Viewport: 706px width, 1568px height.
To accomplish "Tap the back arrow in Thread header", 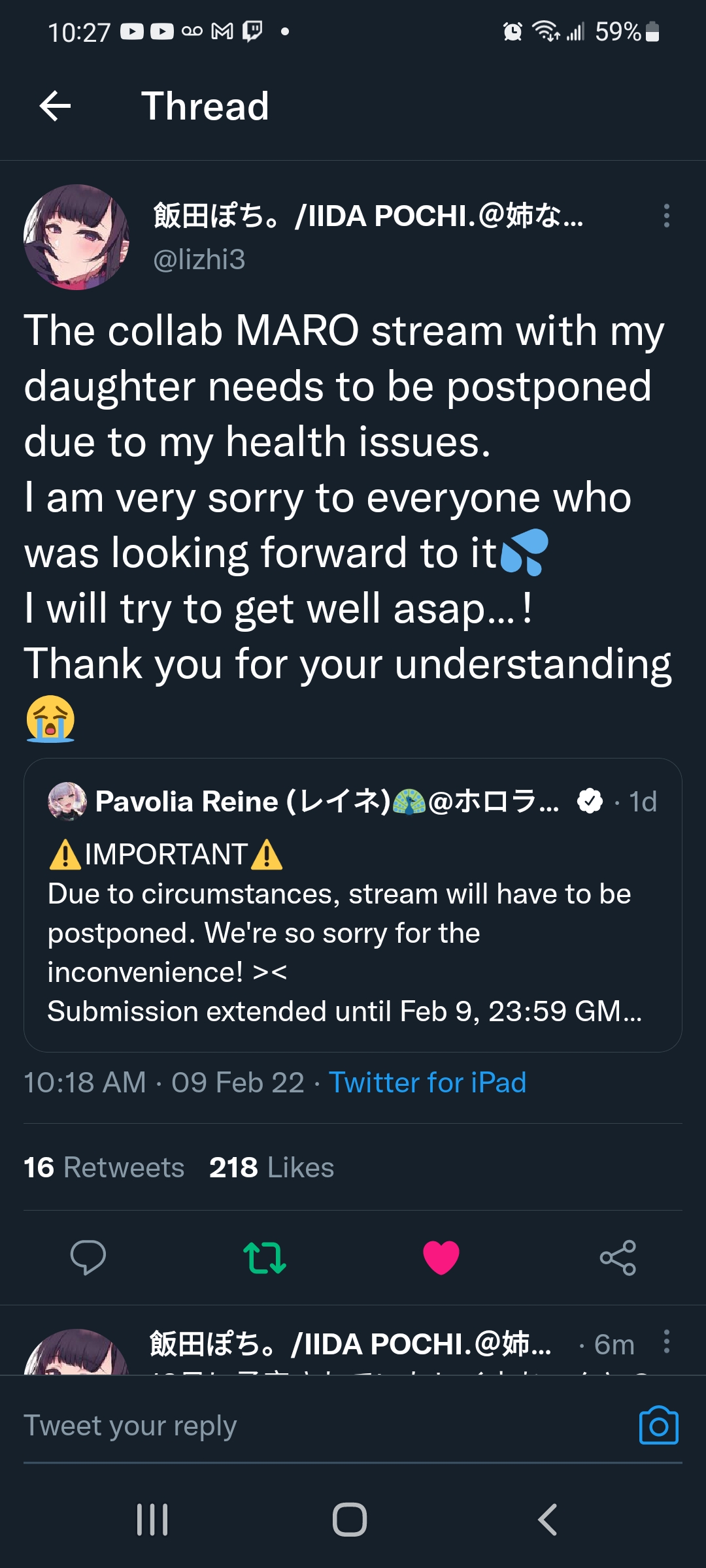I will [x=56, y=106].
